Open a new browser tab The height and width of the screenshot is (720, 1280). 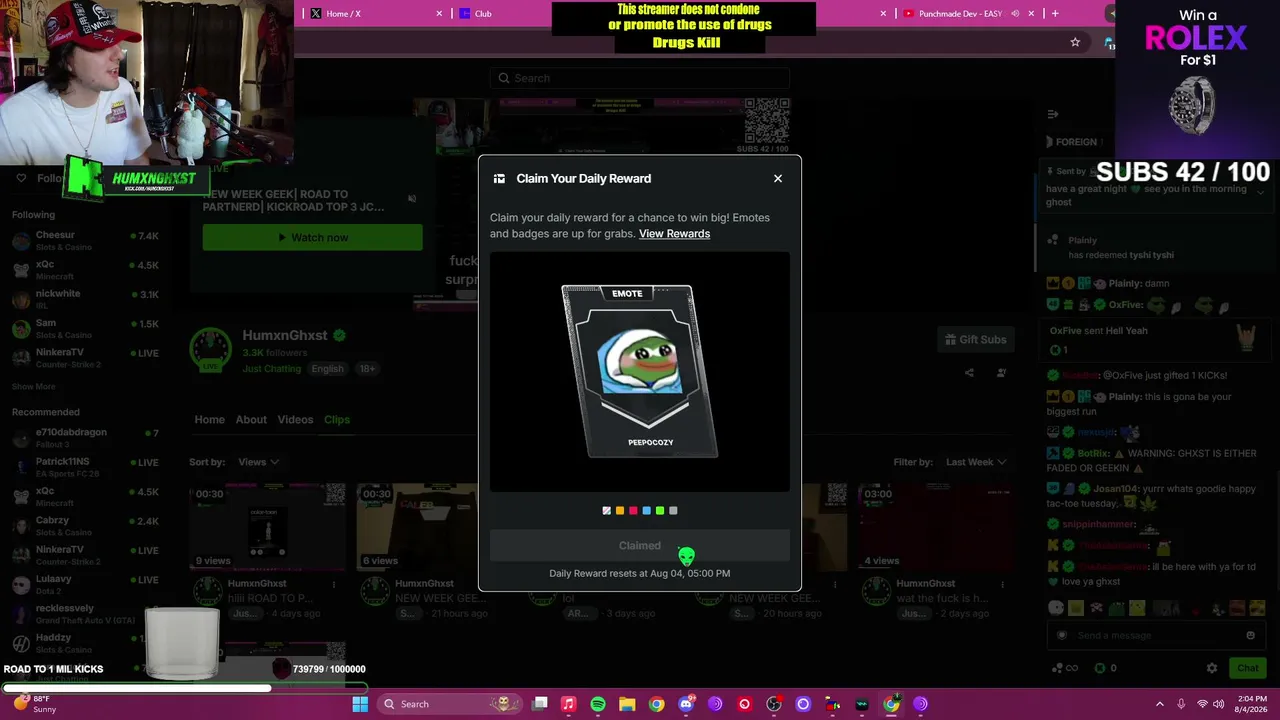point(1055,13)
